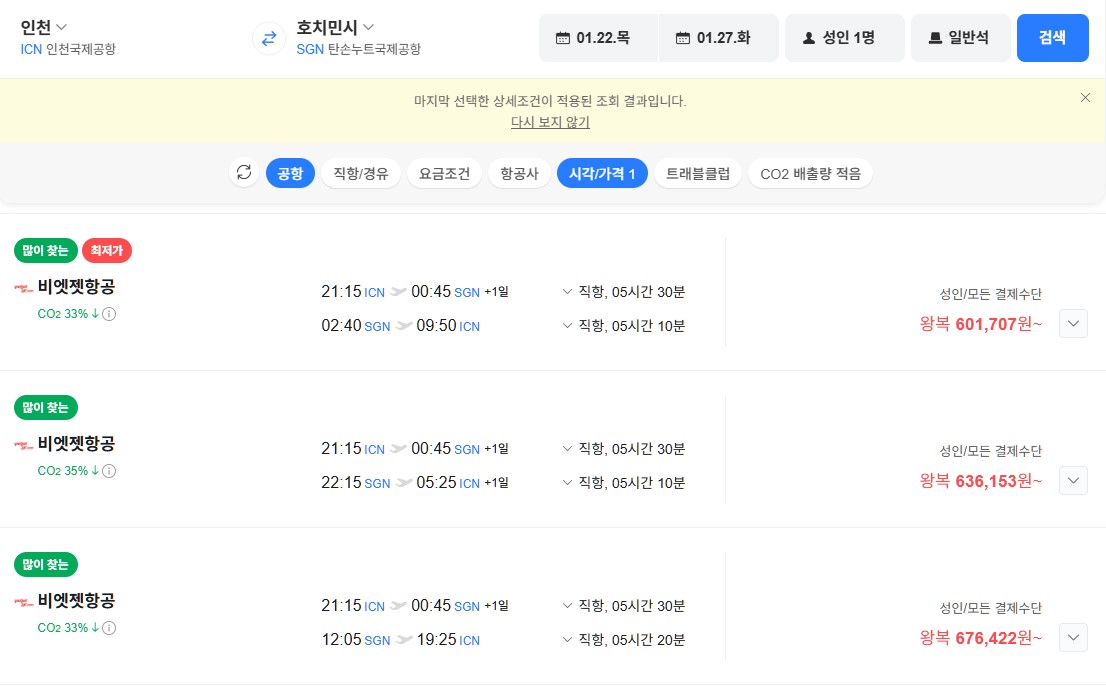Toggle the 공항 filter chip
Image resolution: width=1106 pixels, height=686 pixels.
pos(290,173)
